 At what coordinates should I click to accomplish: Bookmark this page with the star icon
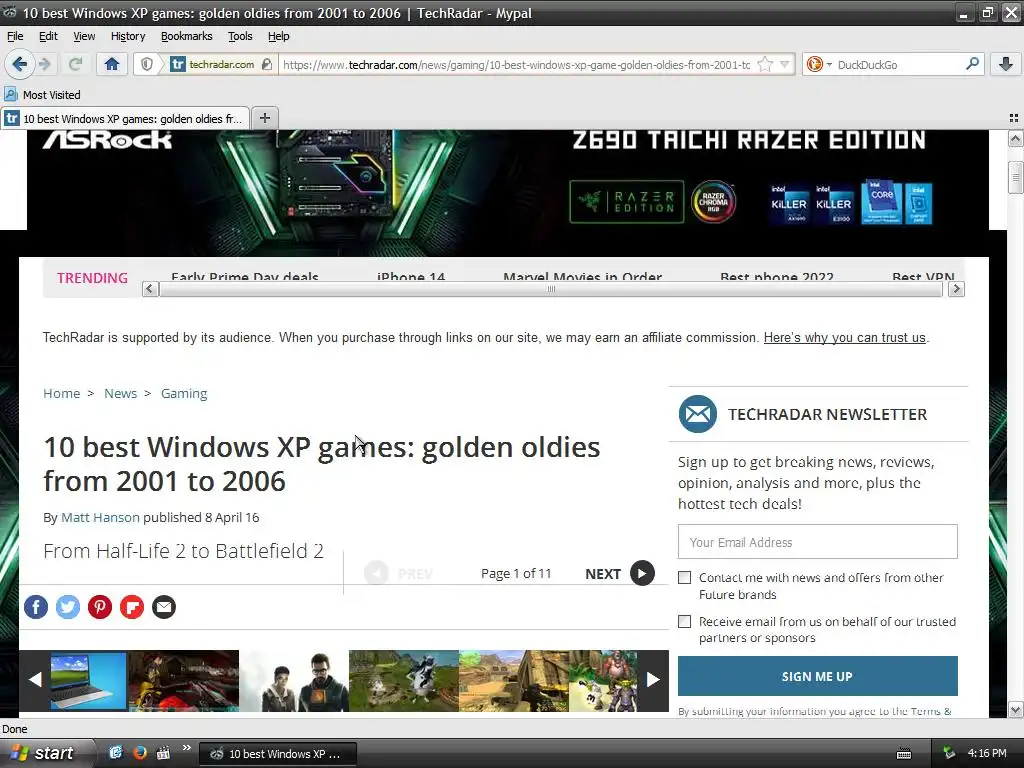[x=765, y=64]
